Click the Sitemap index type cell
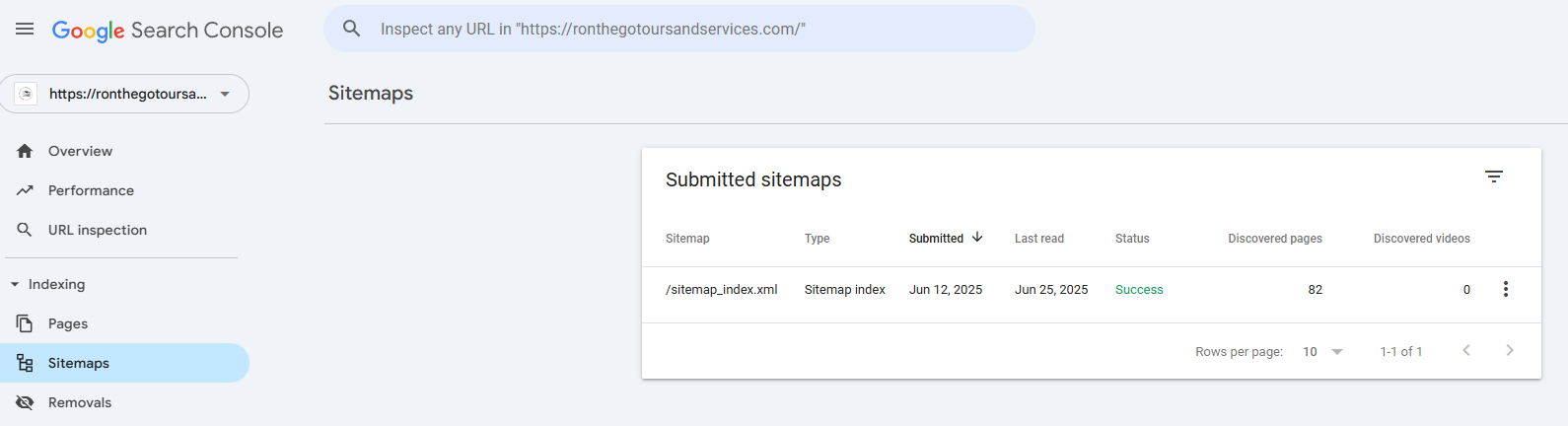This screenshot has height=426, width=1568. (845, 290)
